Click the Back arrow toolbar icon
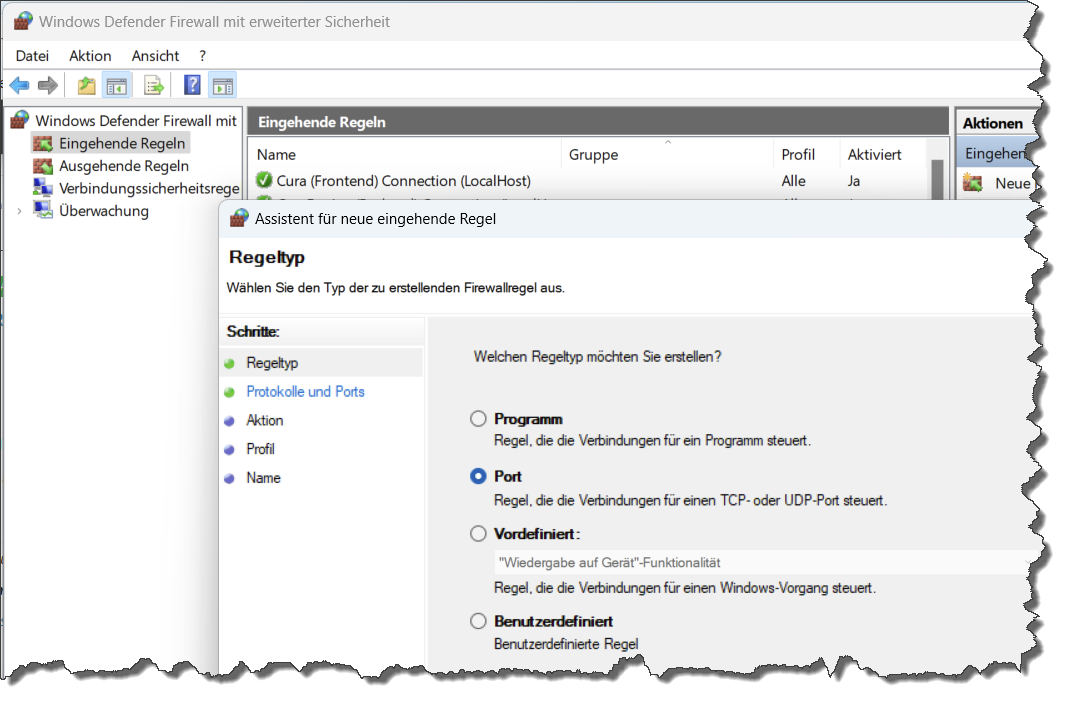The height and width of the screenshot is (702, 1068). 19,86
